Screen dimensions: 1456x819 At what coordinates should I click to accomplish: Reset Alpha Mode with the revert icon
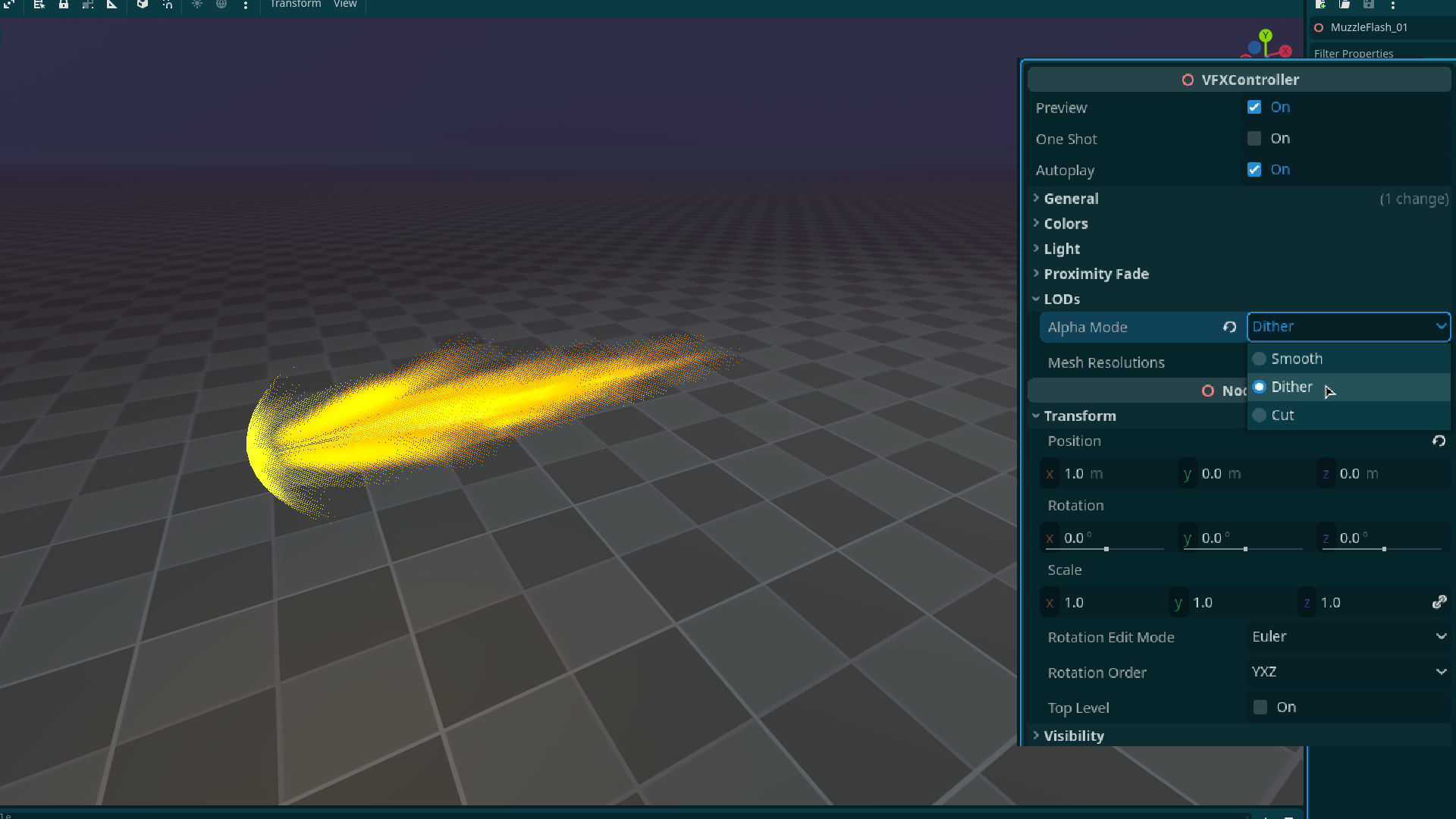[x=1229, y=327]
